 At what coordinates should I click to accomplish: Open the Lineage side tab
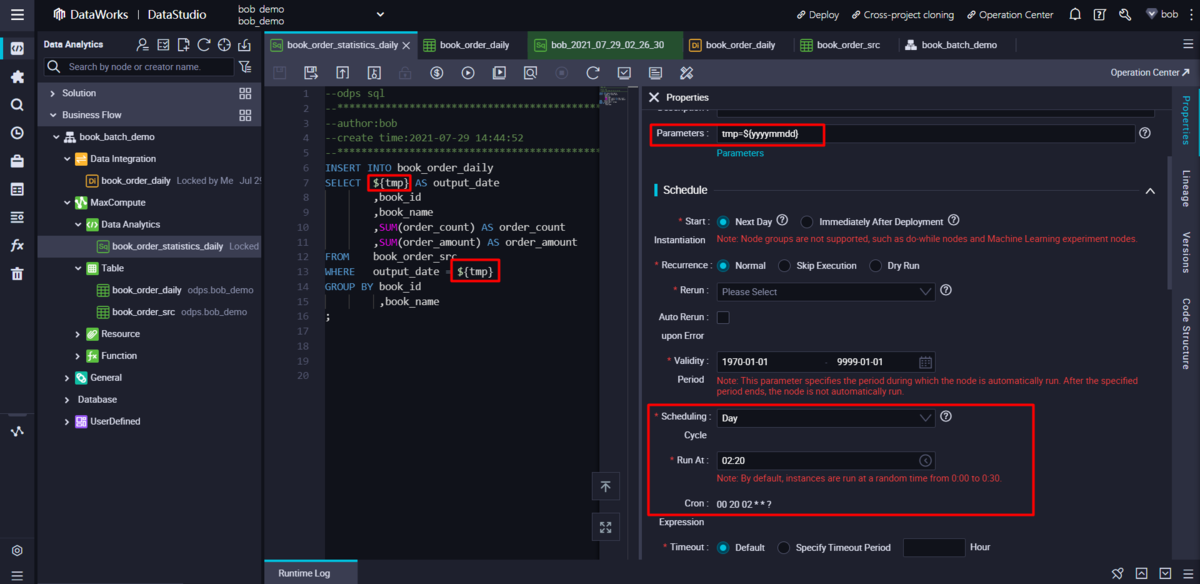pos(1185,187)
